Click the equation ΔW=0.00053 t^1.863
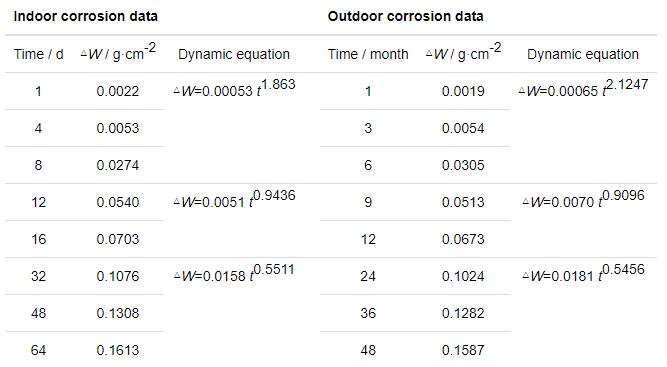This screenshot has height=367, width=667. [234, 88]
